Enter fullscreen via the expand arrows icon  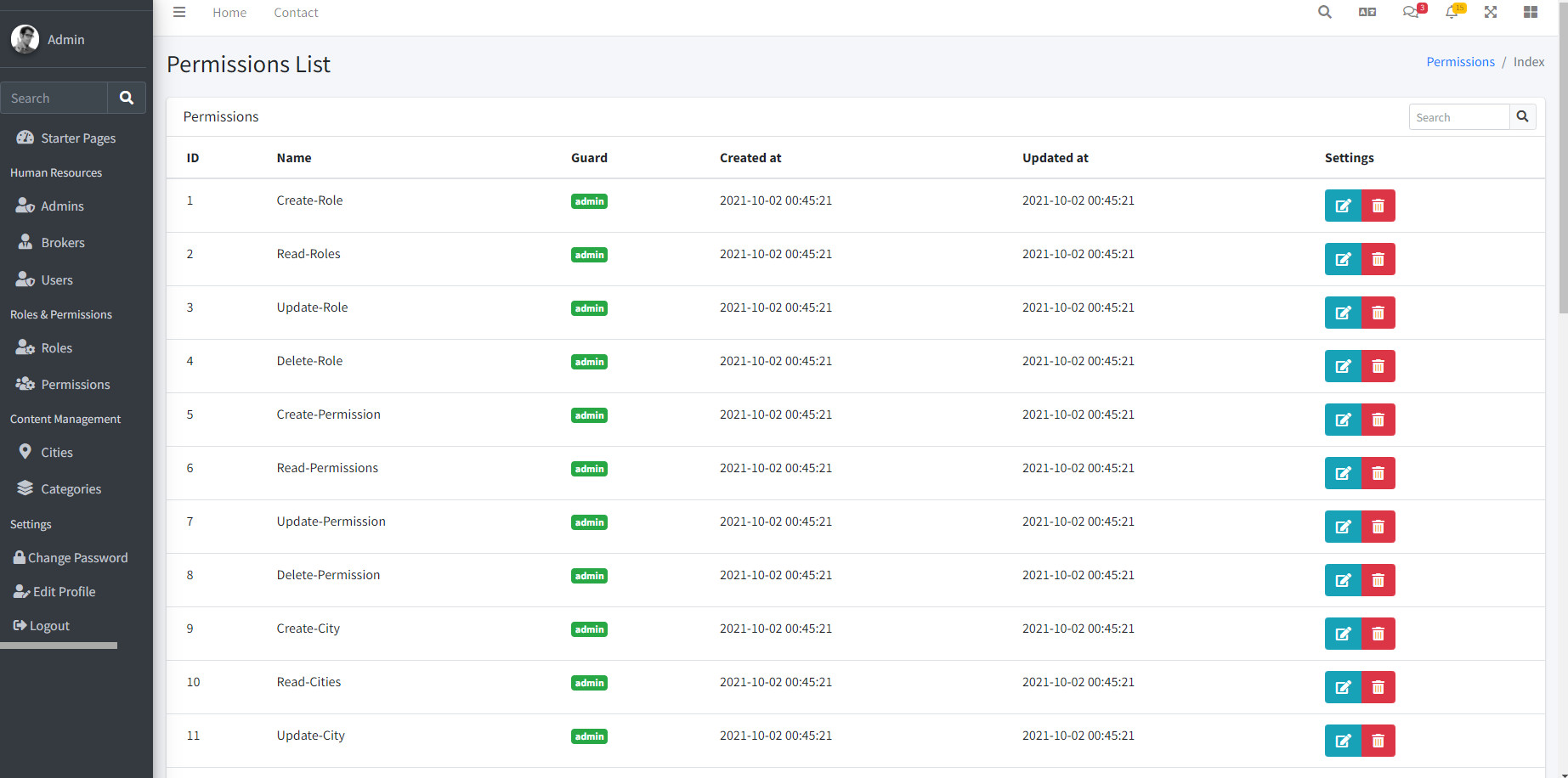[1491, 12]
